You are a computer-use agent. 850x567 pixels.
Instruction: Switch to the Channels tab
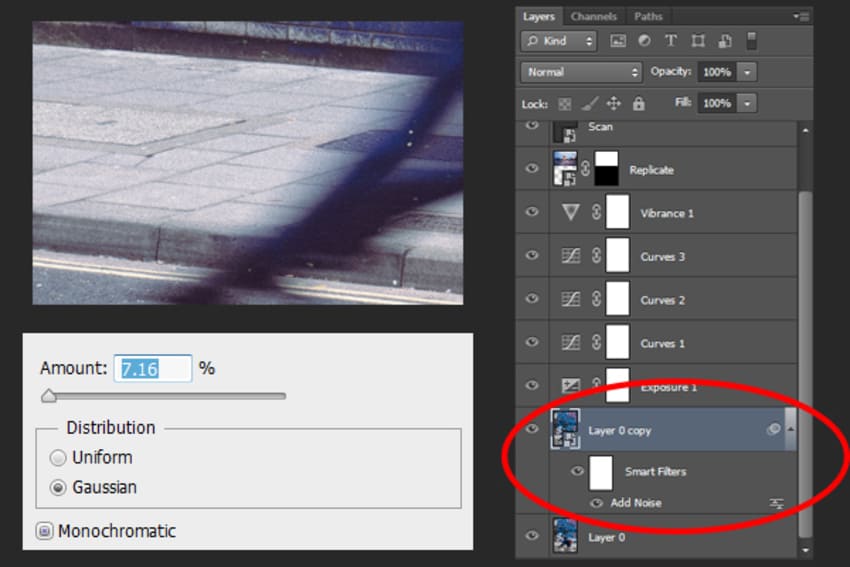(x=594, y=16)
